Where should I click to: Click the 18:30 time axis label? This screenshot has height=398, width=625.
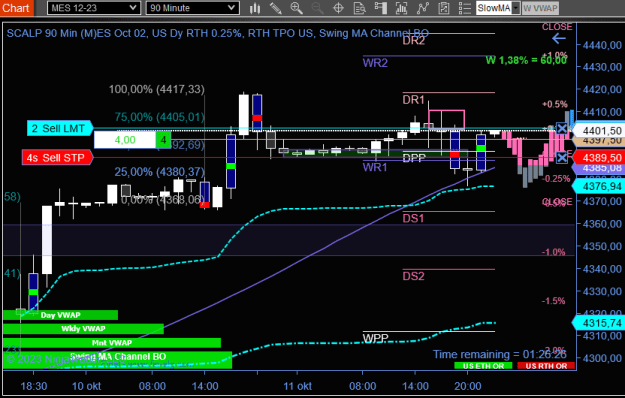[x=34, y=386]
